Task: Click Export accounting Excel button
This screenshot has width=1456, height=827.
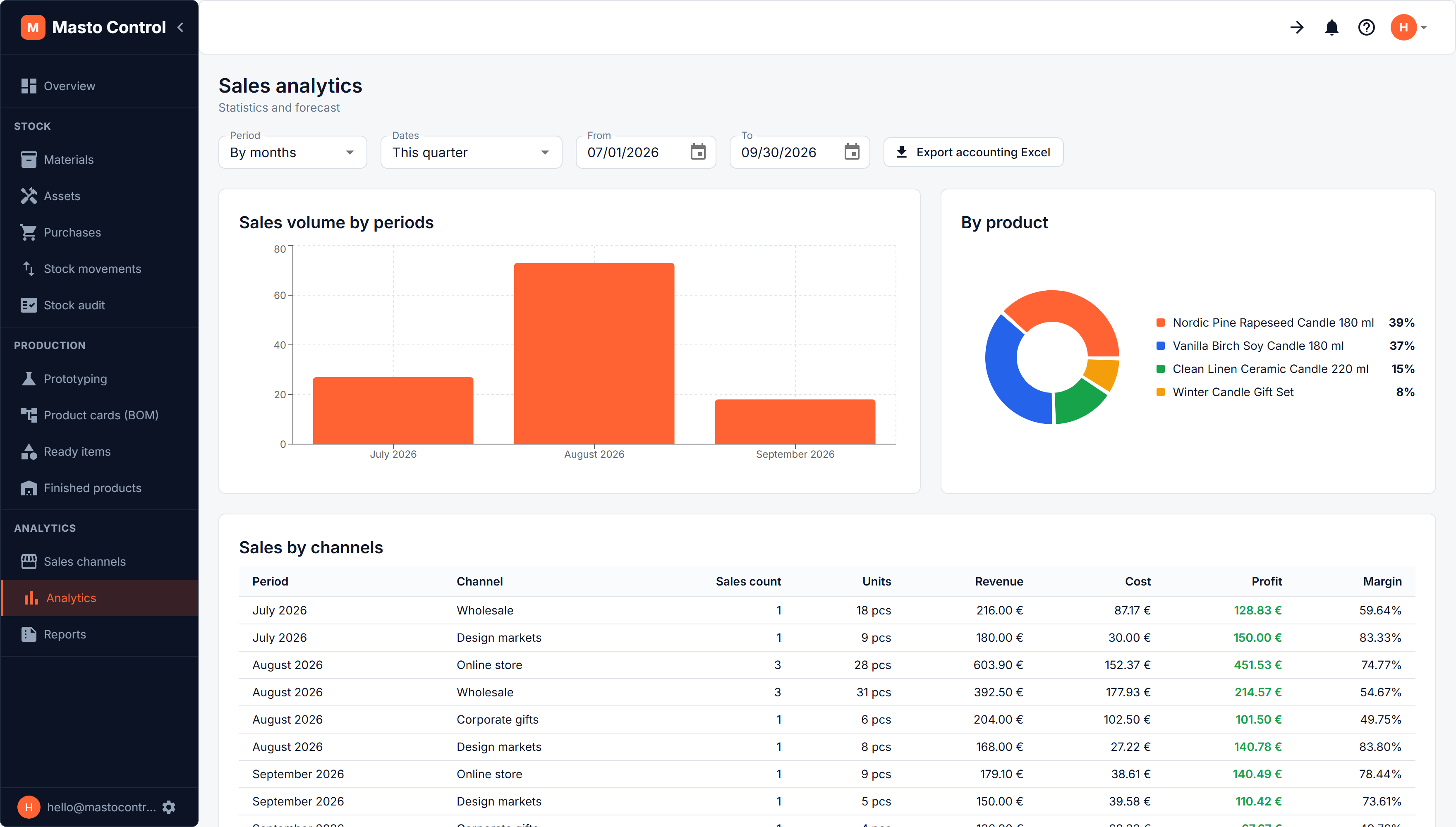Action: [973, 152]
